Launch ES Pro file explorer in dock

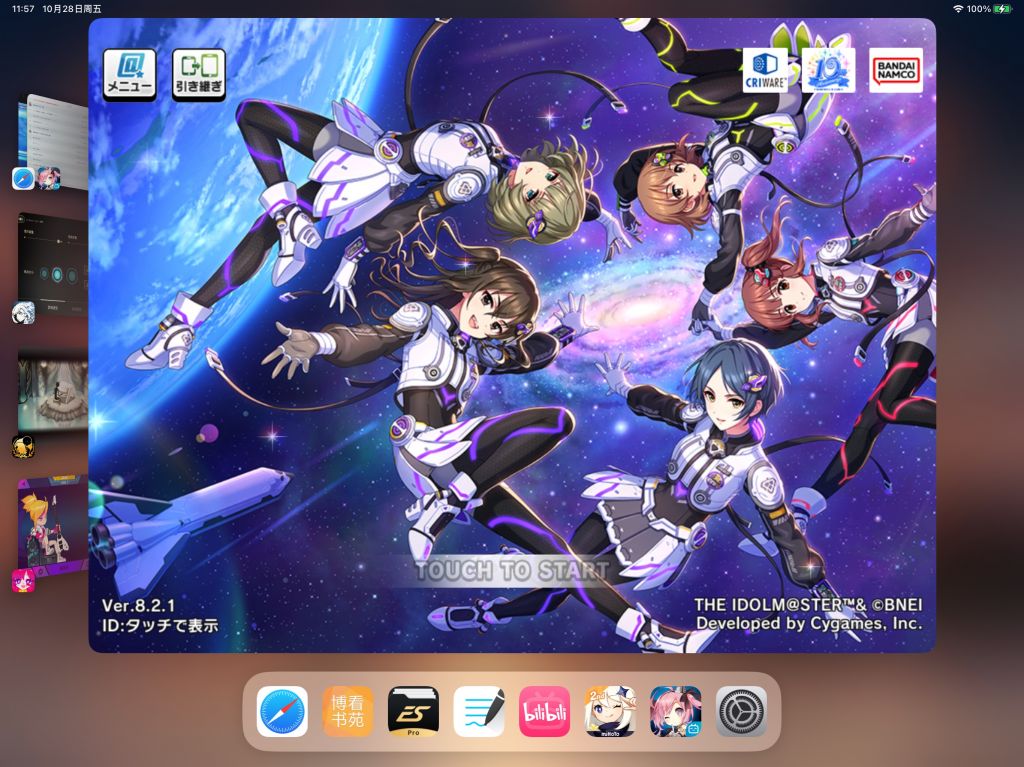pyautogui.click(x=413, y=711)
